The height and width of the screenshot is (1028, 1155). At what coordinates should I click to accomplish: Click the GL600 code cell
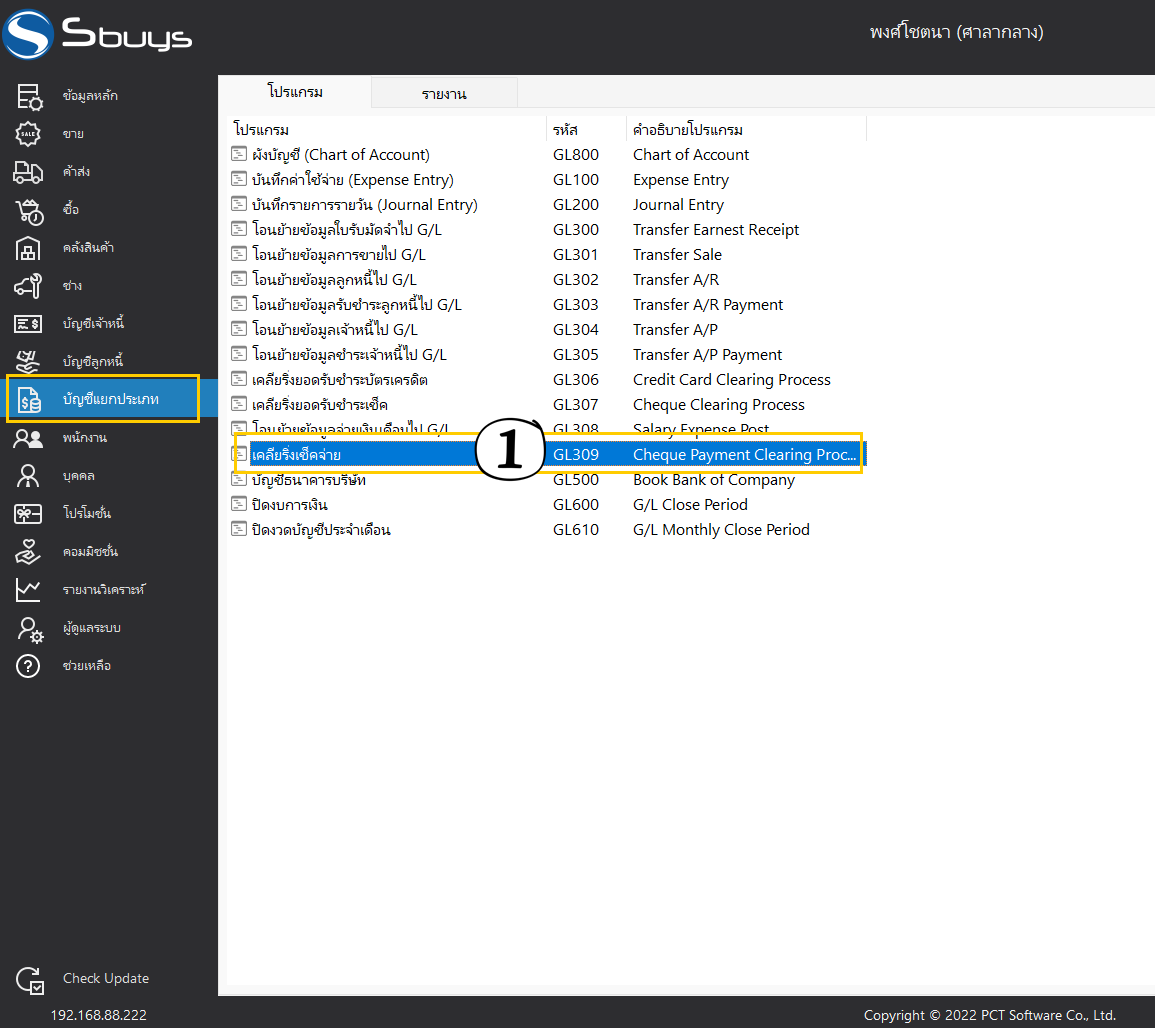[x=576, y=504]
